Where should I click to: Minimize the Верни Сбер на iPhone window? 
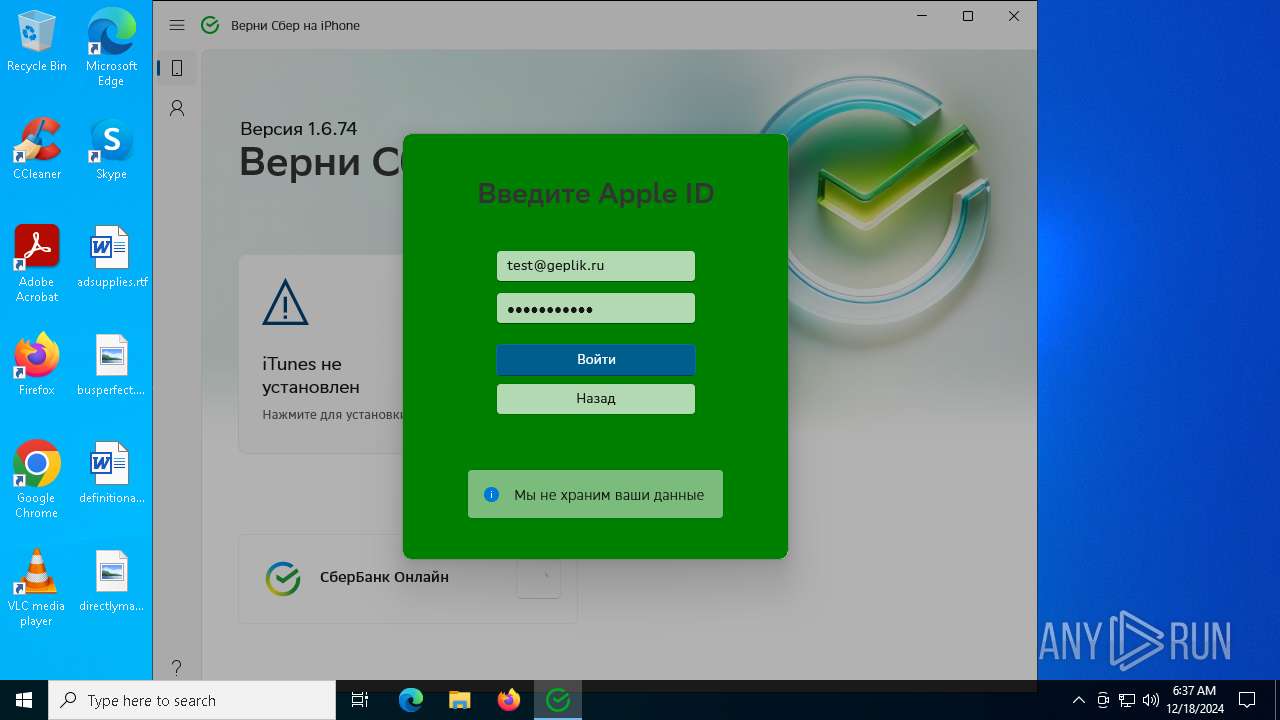click(x=922, y=16)
